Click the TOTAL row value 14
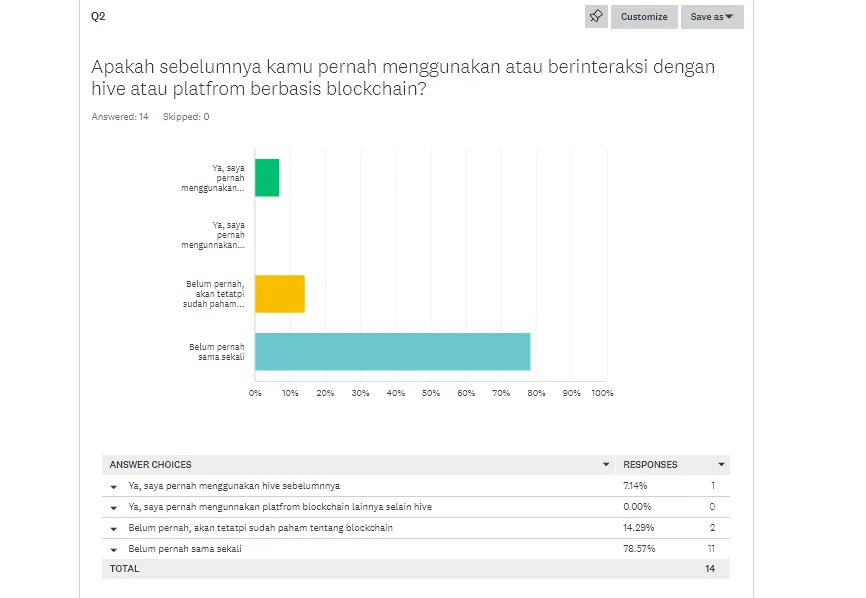This screenshot has height=598, width=866. click(x=710, y=569)
